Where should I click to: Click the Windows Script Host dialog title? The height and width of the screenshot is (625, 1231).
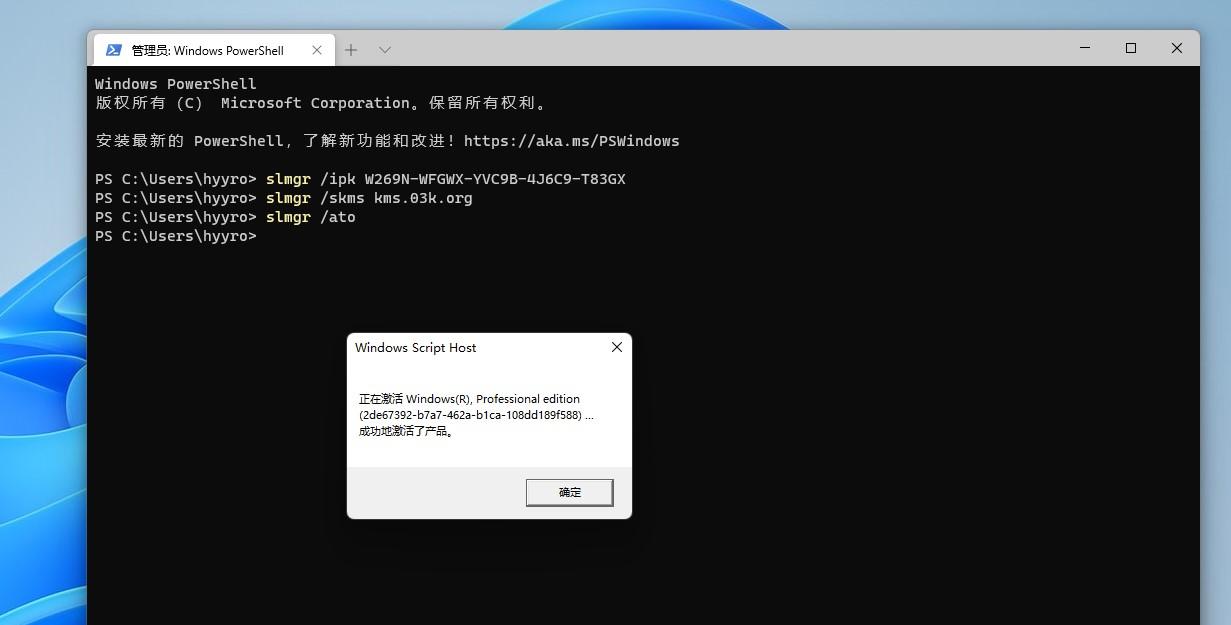pos(415,348)
